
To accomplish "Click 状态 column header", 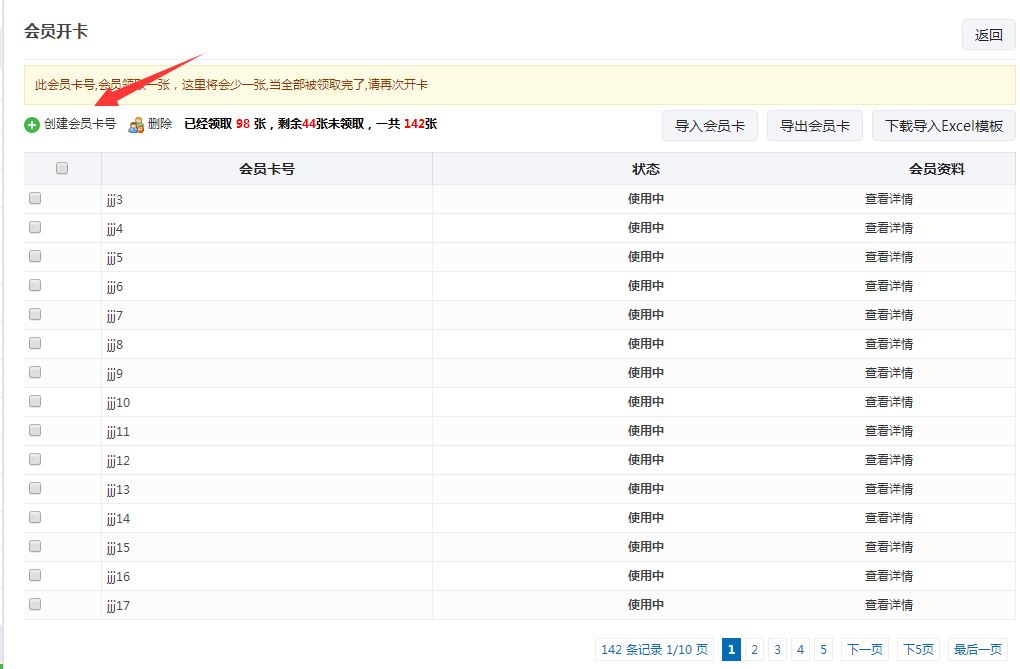I will click(646, 169).
